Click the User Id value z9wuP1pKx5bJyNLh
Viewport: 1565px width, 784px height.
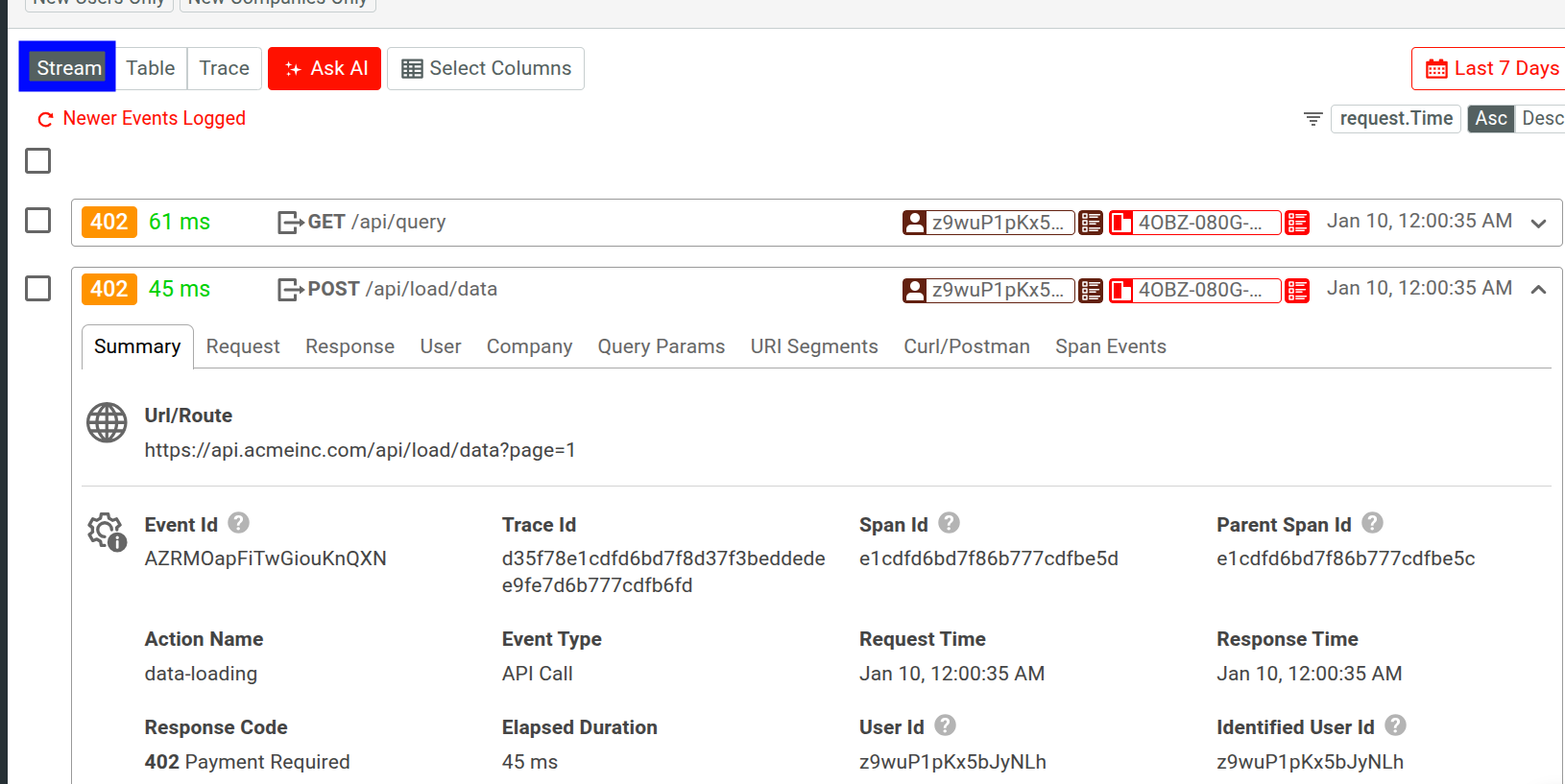(x=952, y=762)
